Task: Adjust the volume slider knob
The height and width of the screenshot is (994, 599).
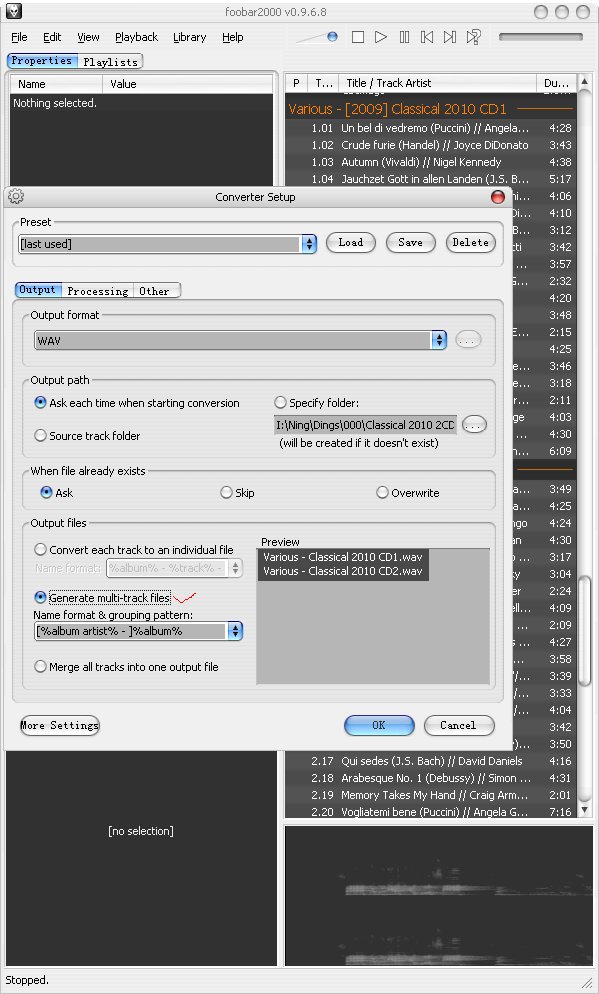Action: 332,37
